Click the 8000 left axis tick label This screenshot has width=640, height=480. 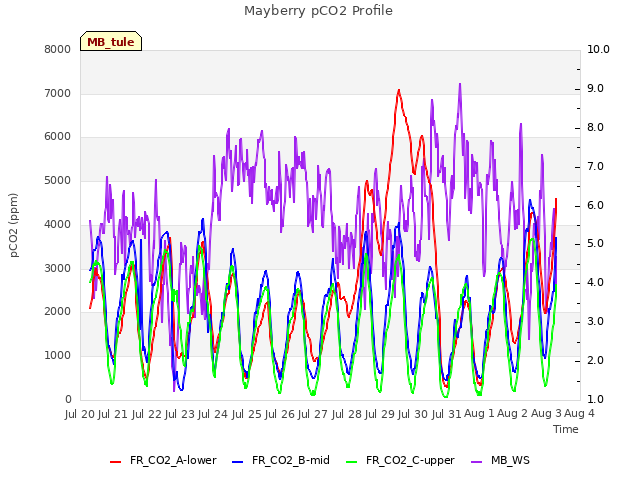point(58,49)
